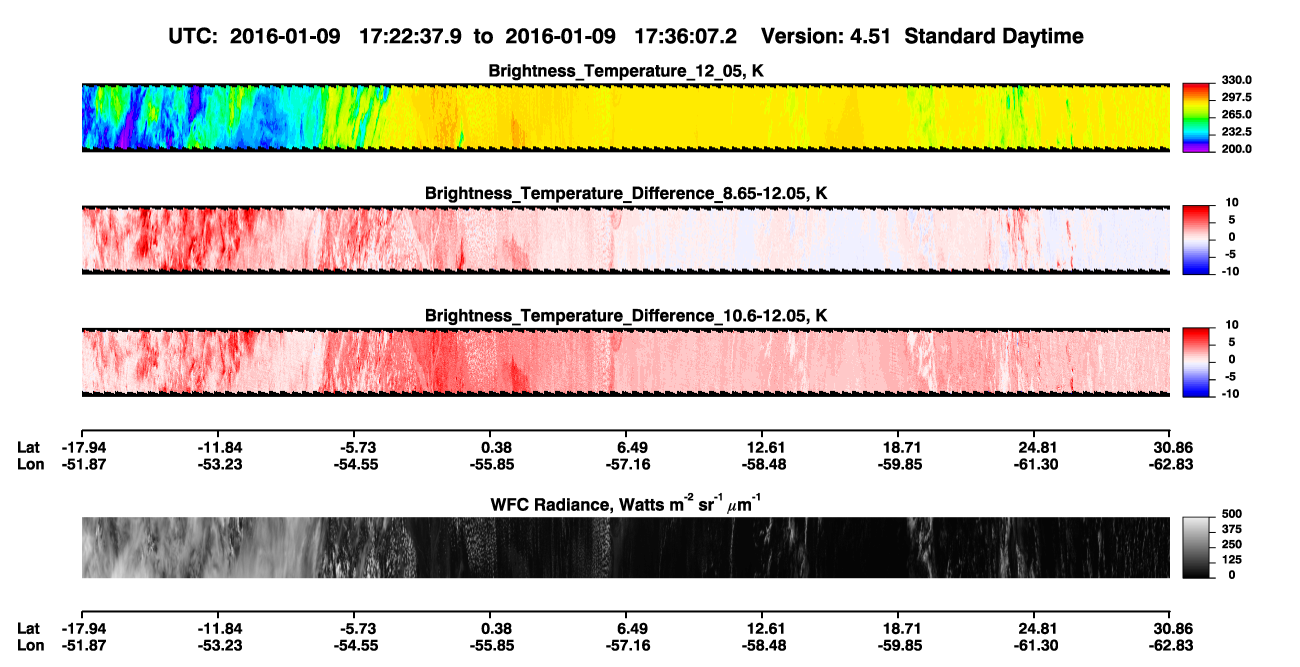Viewport: 1300px width, 667px height.
Task: Click the grayscale color bar for WFC Radiance
Action: (1197, 546)
